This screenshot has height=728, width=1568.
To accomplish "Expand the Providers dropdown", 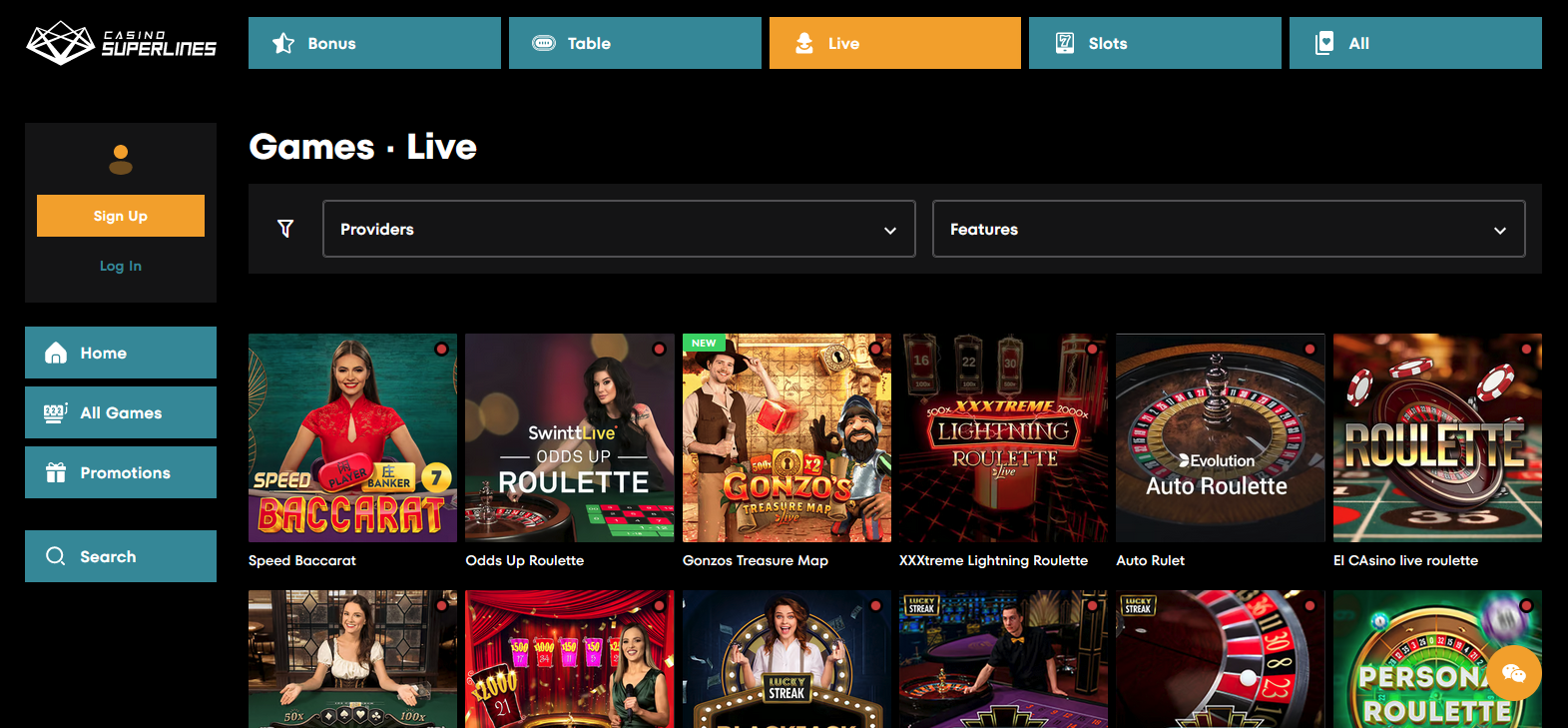I will coord(619,229).
